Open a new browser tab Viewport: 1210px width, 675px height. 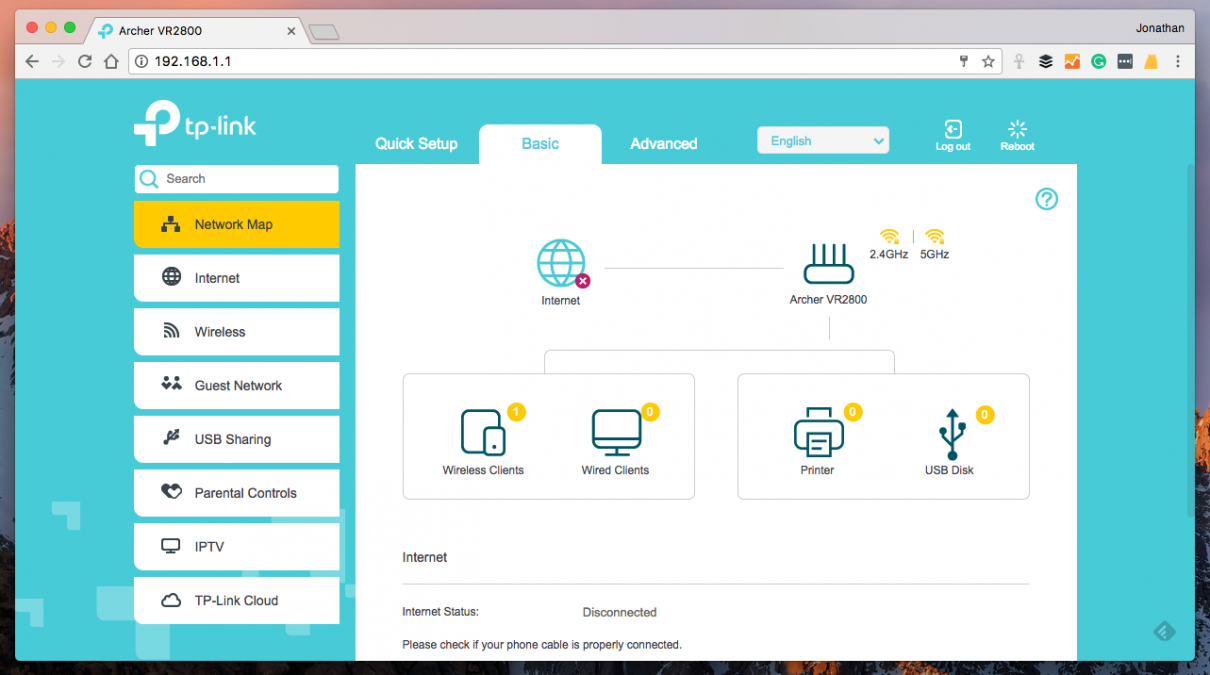tap(324, 32)
